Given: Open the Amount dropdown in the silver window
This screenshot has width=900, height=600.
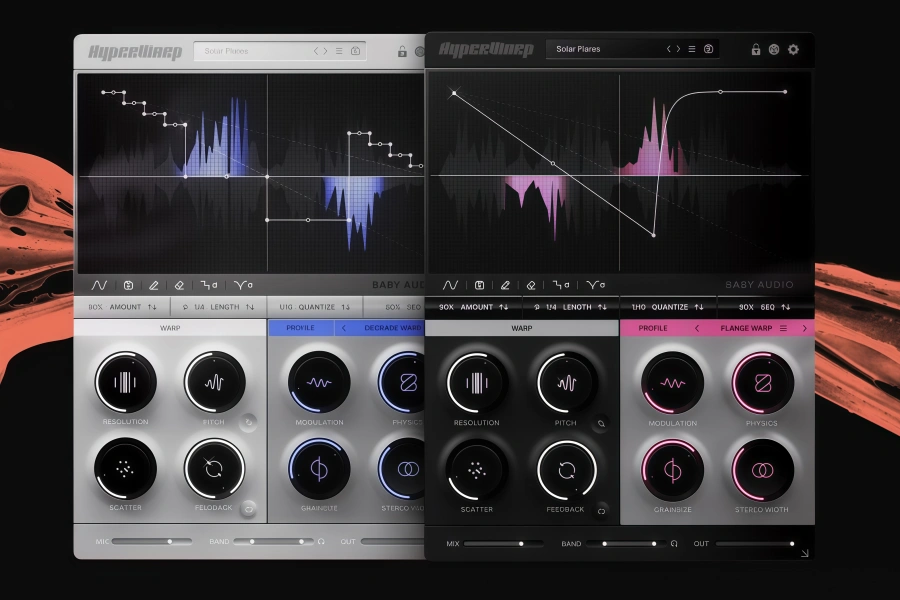Looking at the screenshot, I should pos(122,307).
